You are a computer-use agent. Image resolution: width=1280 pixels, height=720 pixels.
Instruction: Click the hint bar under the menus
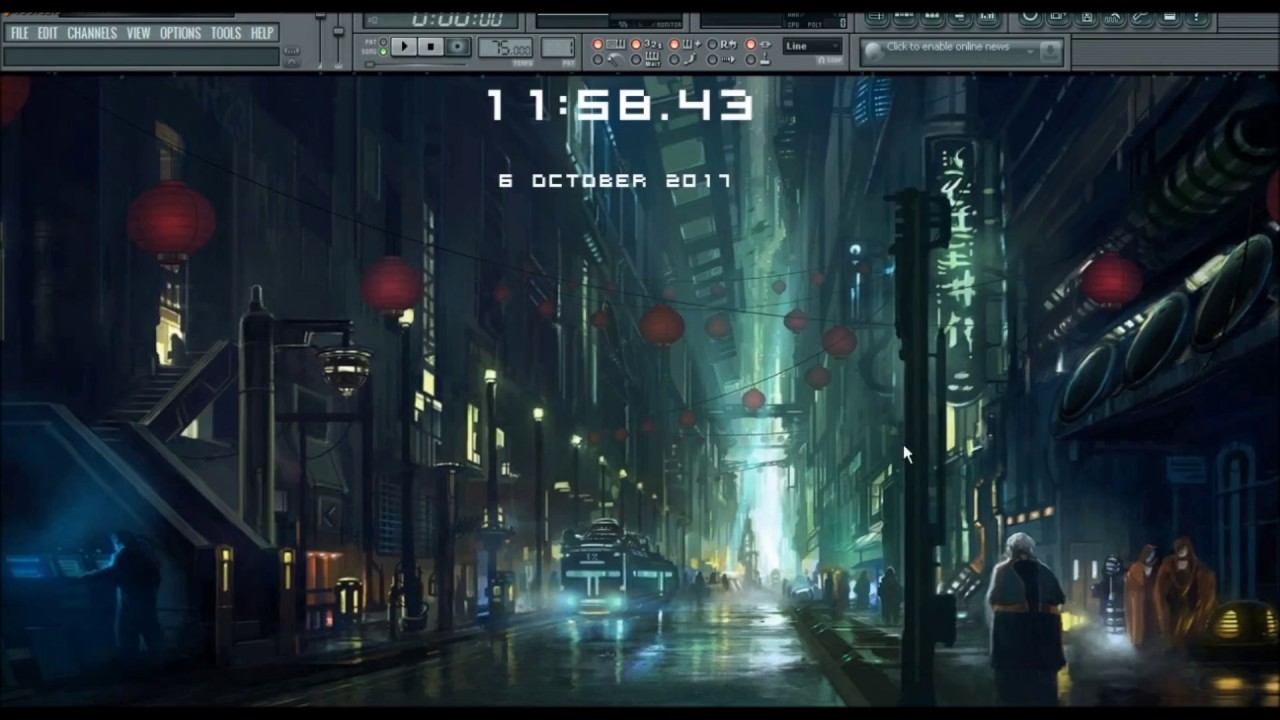click(x=141, y=57)
